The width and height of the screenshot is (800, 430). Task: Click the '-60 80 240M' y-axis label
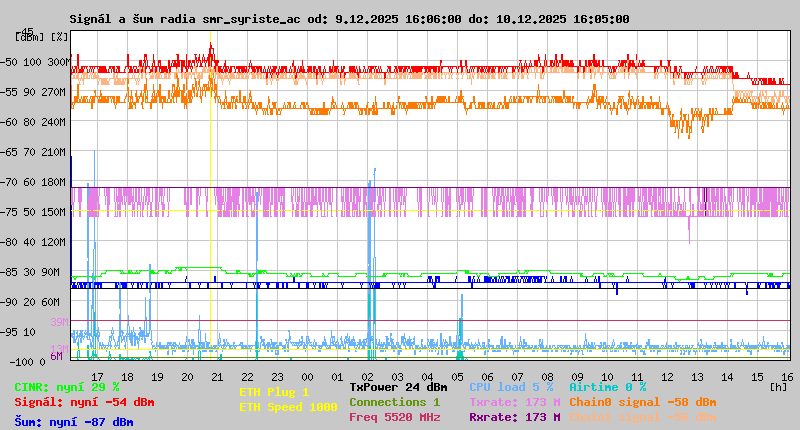pos(33,122)
